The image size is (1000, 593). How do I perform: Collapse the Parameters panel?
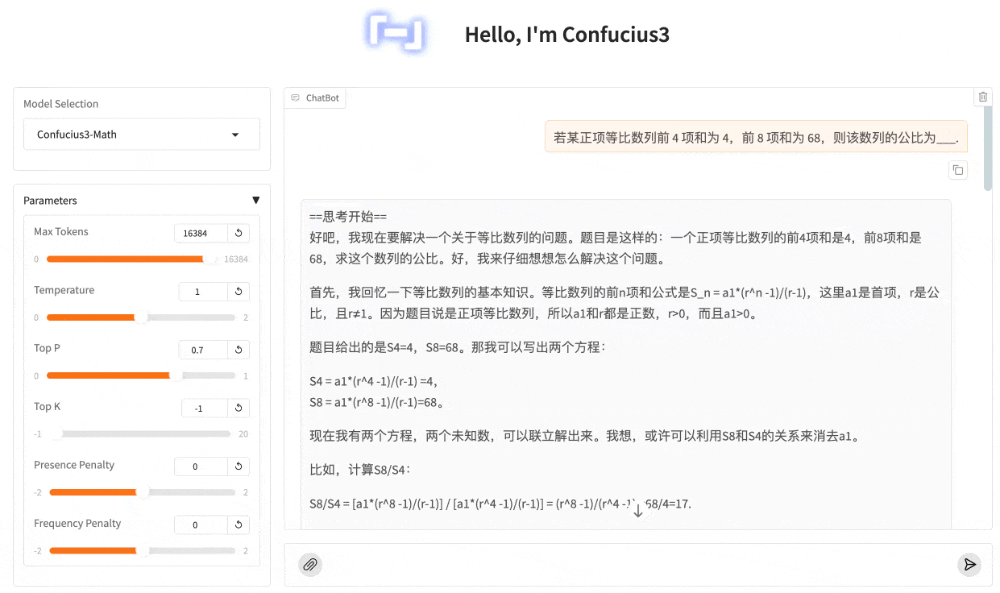[256, 200]
